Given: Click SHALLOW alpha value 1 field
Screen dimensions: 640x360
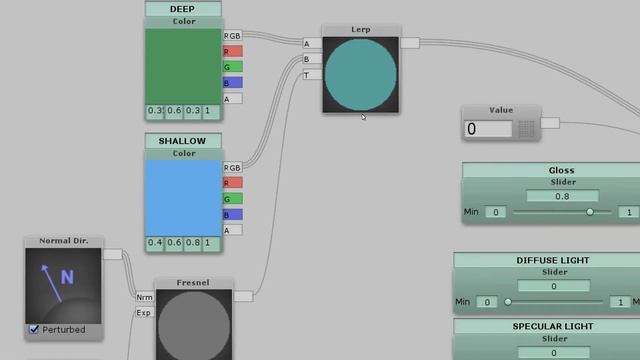Looking at the screenshot, I should (211, 243).
